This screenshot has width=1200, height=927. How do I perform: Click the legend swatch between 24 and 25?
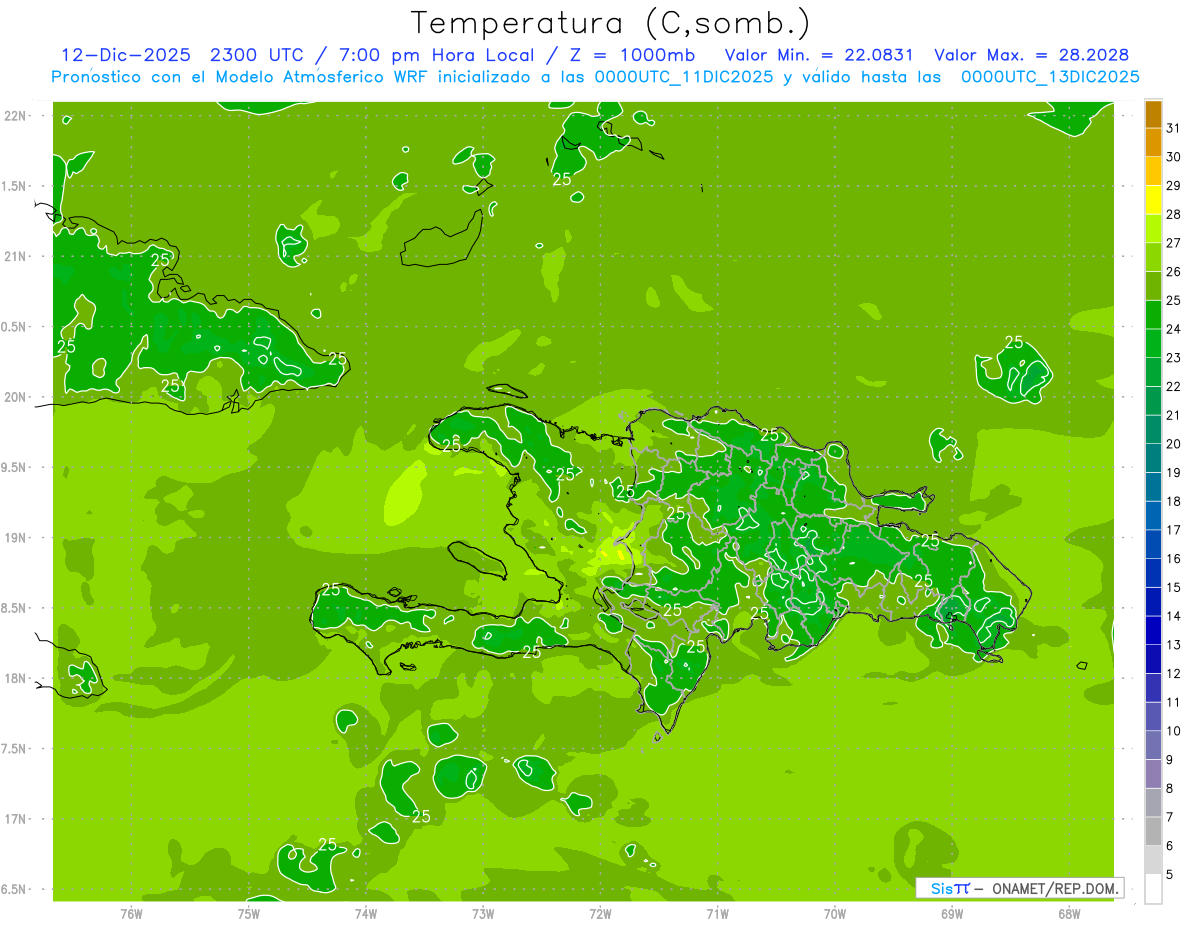click(x=1153, y=315)
